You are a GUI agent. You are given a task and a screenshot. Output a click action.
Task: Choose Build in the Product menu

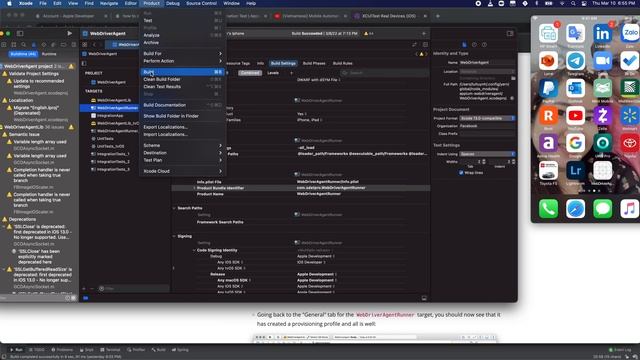182,72
